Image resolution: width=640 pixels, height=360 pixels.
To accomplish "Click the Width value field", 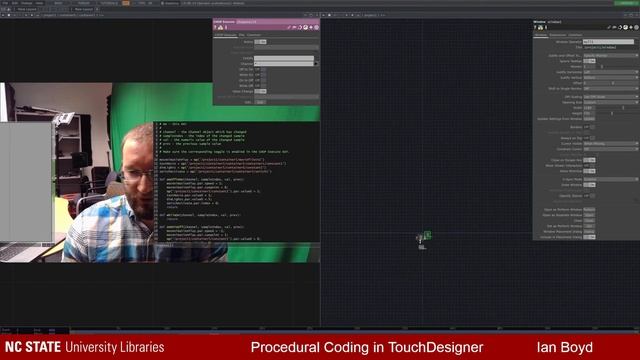I will (x=589, y=108).
